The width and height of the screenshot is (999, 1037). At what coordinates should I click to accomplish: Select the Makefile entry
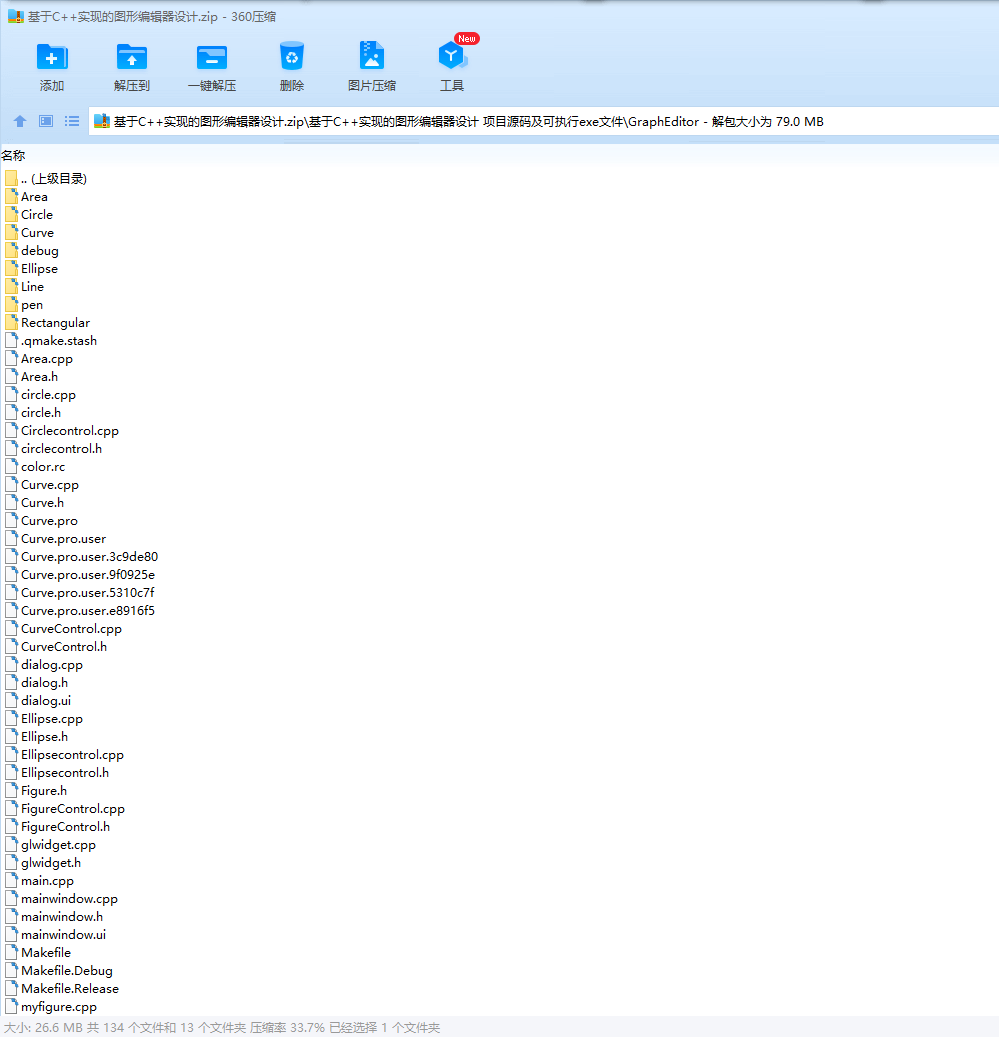38,953
